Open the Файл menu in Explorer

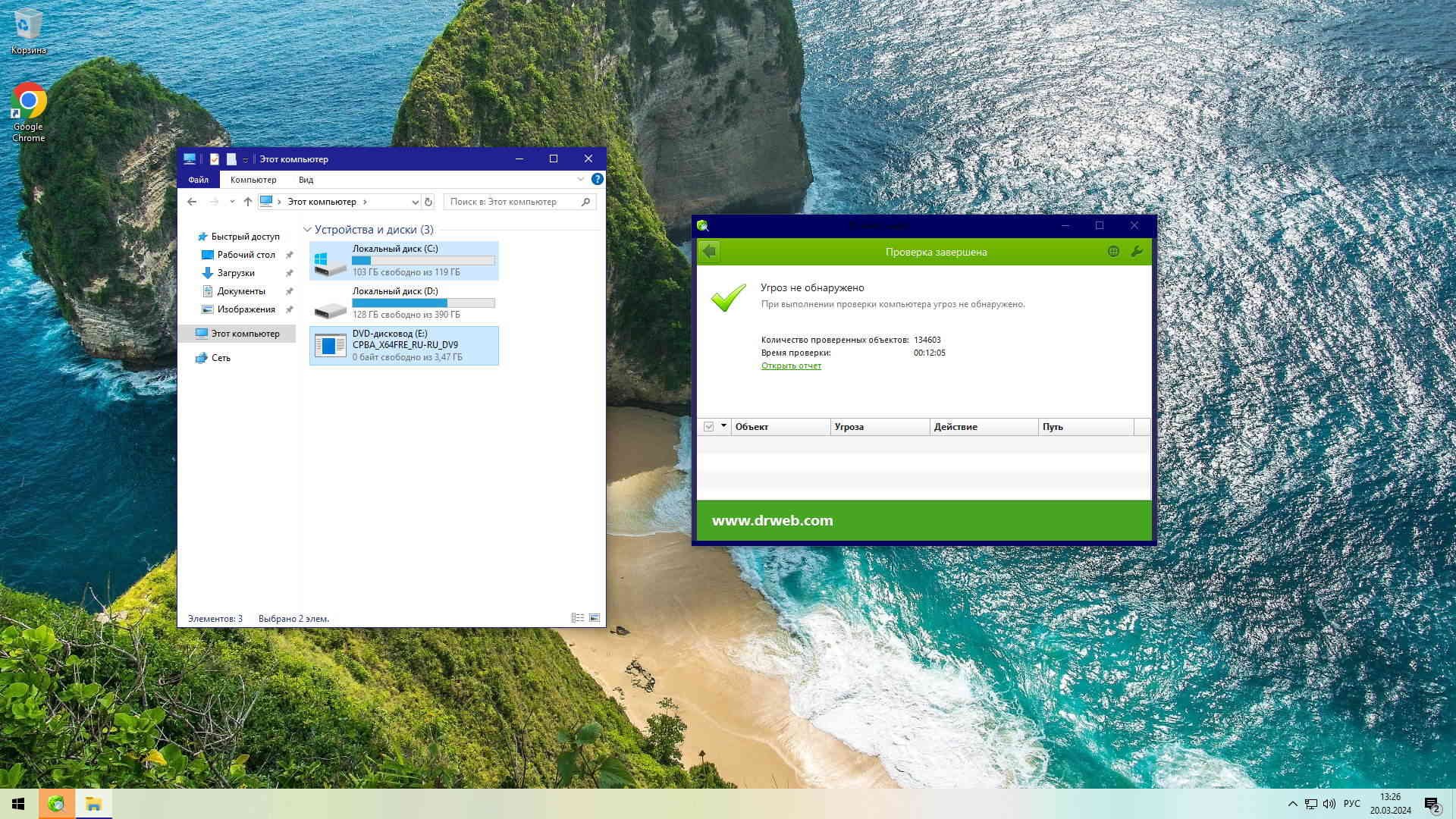tap(198, 180)
